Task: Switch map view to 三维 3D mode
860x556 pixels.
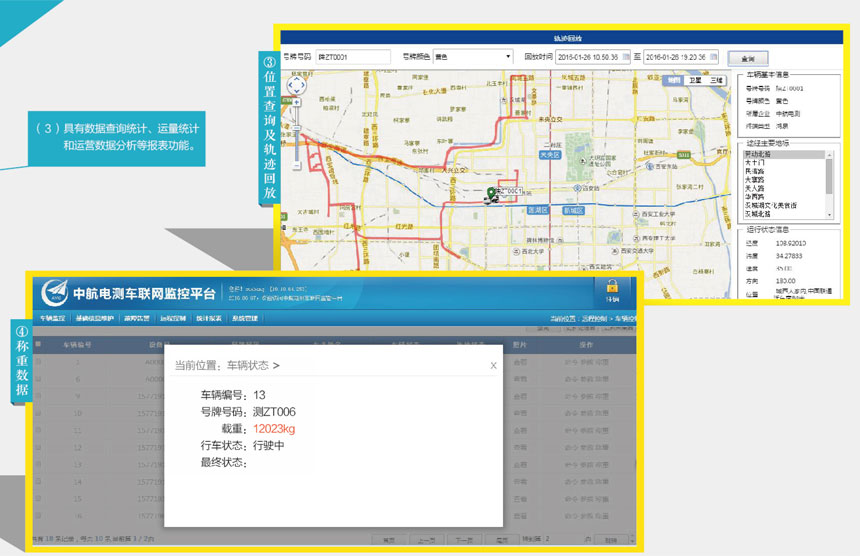Action: click(716, 80)
